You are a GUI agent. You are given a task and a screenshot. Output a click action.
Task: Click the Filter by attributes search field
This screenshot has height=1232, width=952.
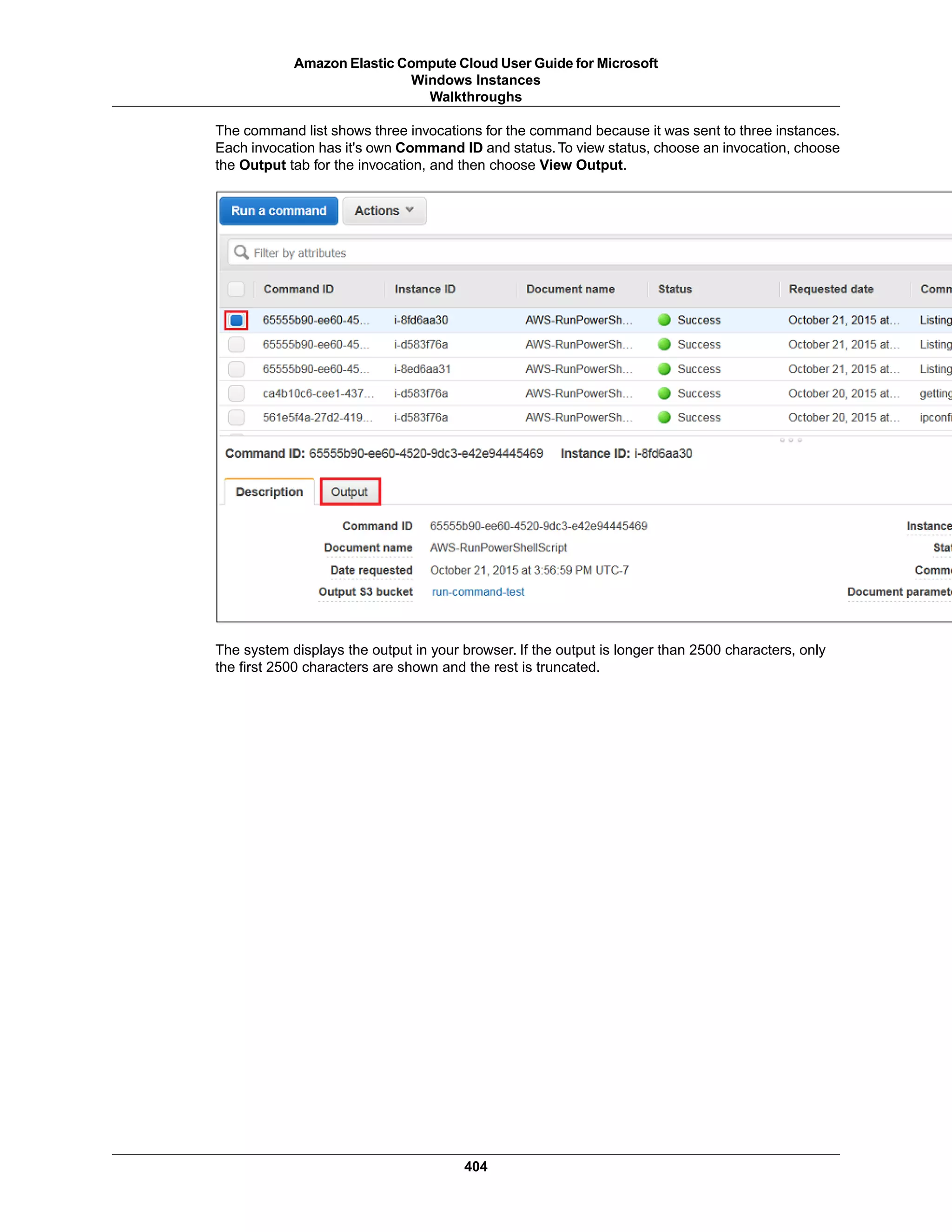coord(589,252)
